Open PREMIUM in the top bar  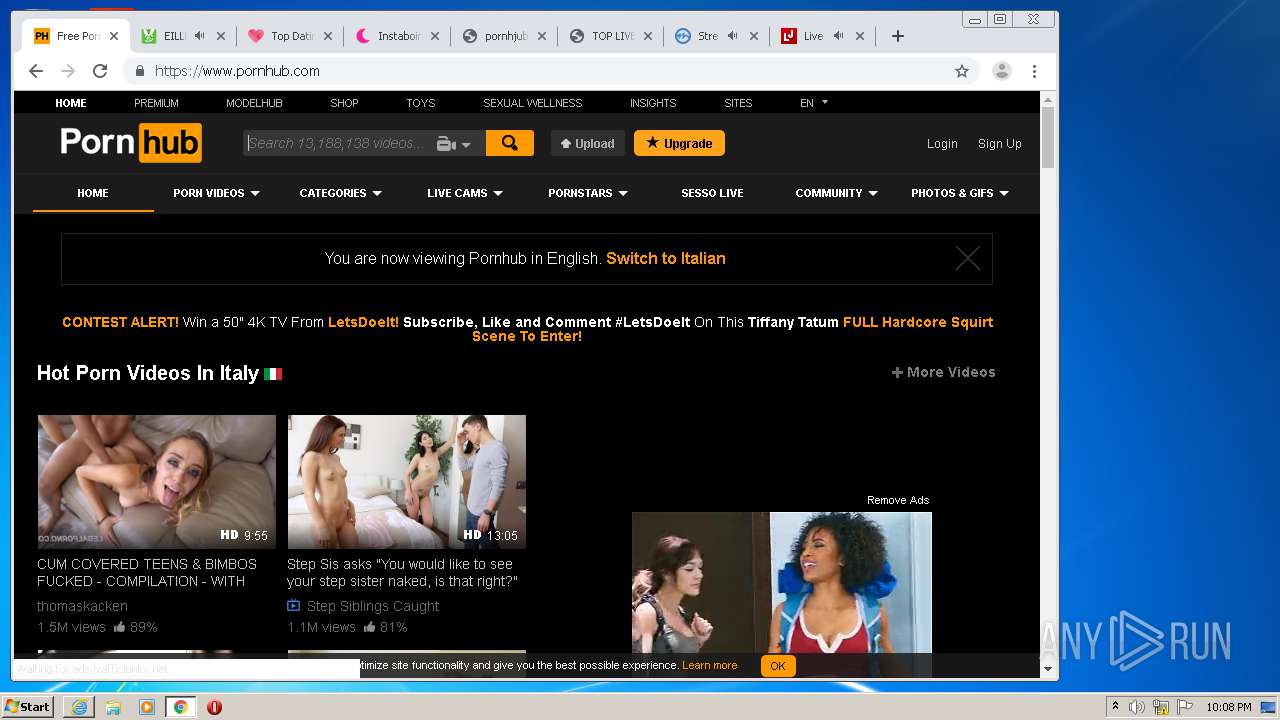(x=156, y=103)
